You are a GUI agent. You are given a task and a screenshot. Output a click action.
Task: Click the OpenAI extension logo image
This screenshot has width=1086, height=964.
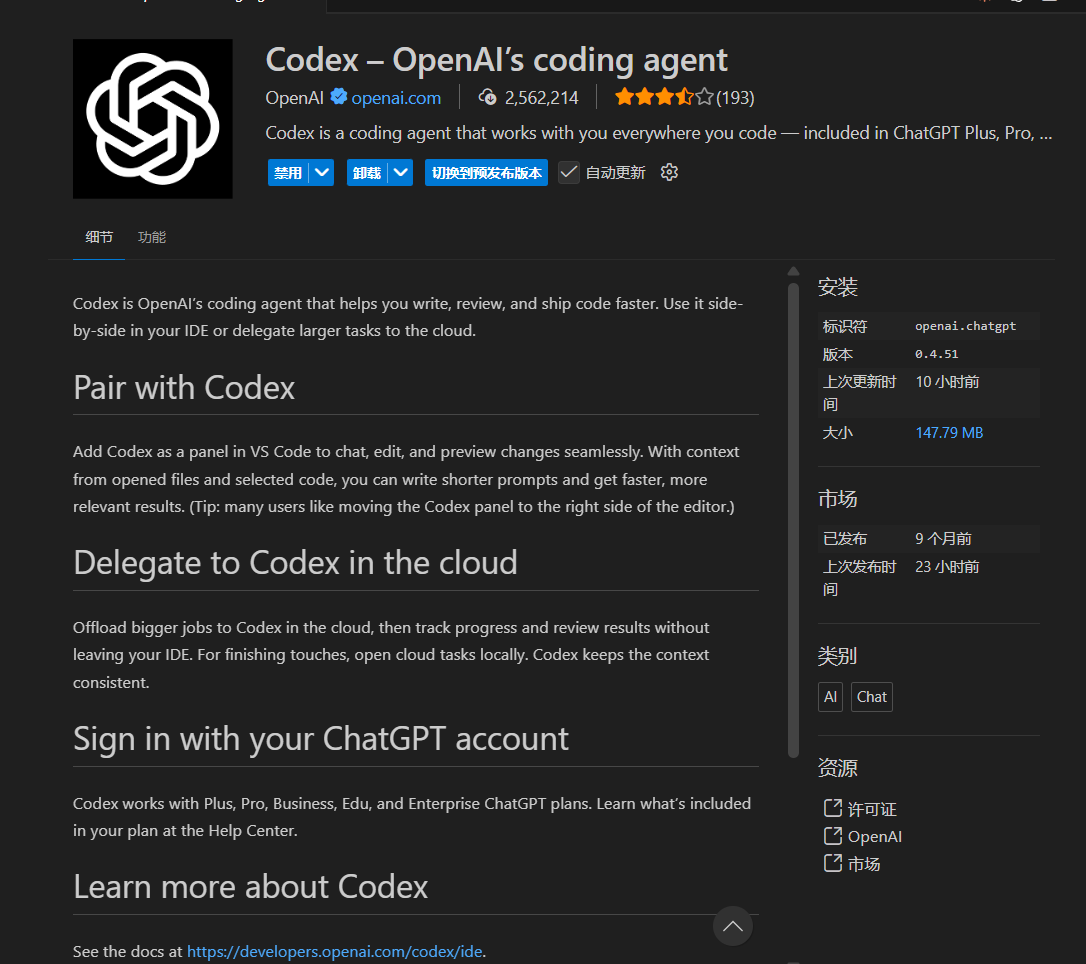[x=152, y=118]
